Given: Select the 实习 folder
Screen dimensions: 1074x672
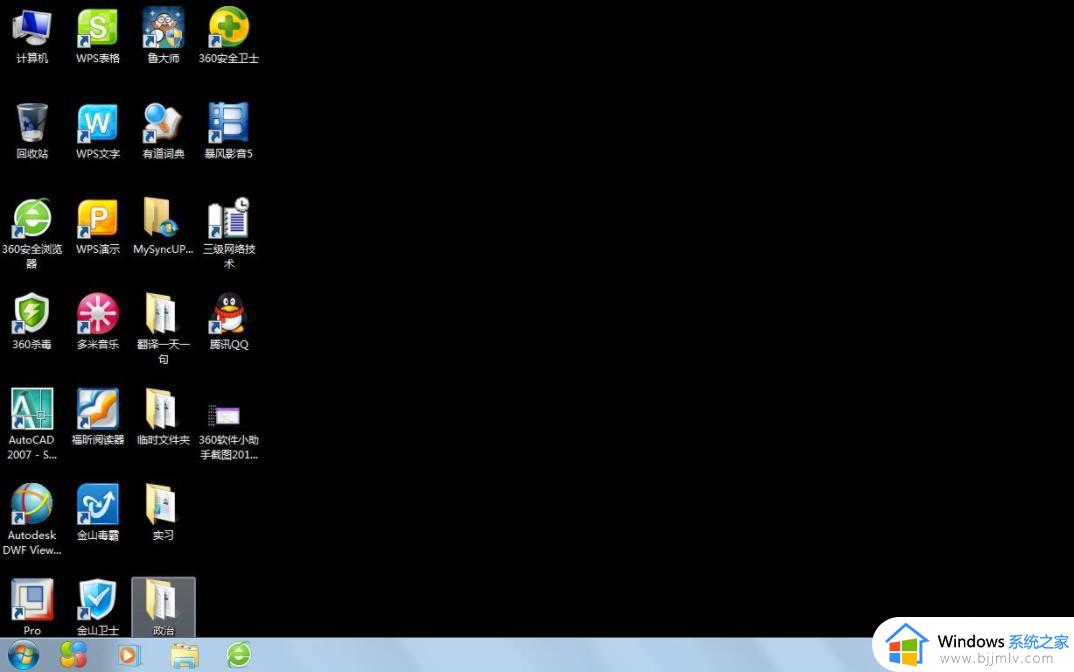Looking at the screenshot, I should pyautogui.click(x=163, y=512).
